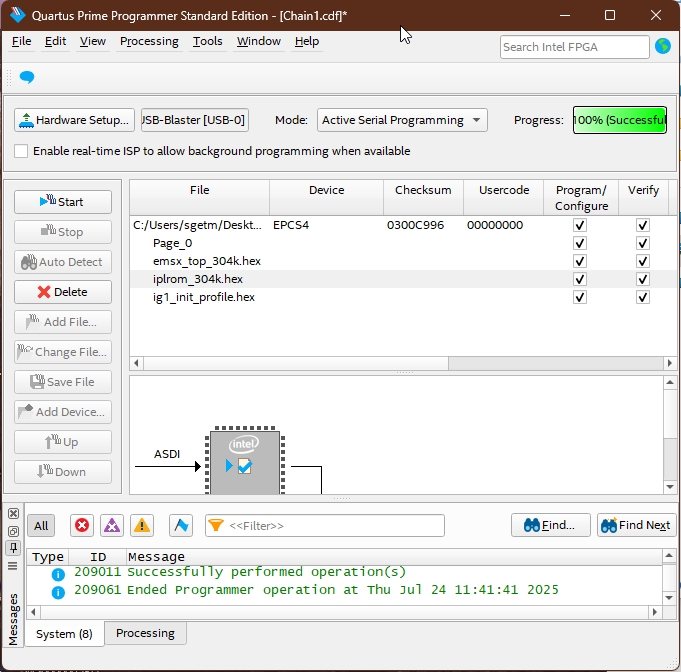
Task: Open the Mode dropdown
Action: pos(402,120)
